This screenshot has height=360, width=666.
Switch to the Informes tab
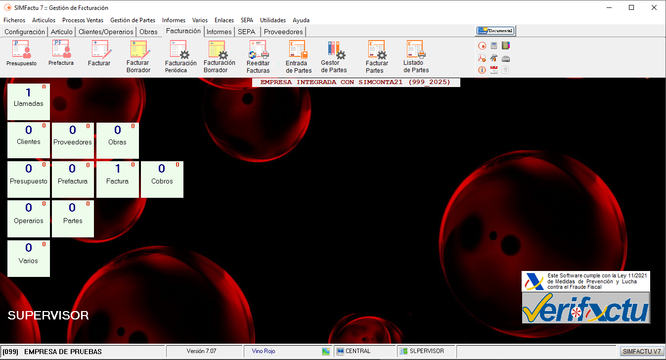click(219, 32)
